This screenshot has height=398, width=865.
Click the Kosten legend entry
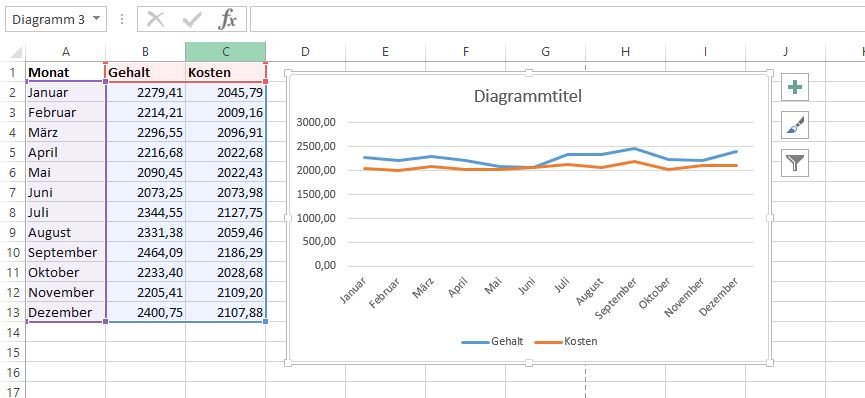pos(567,341)
